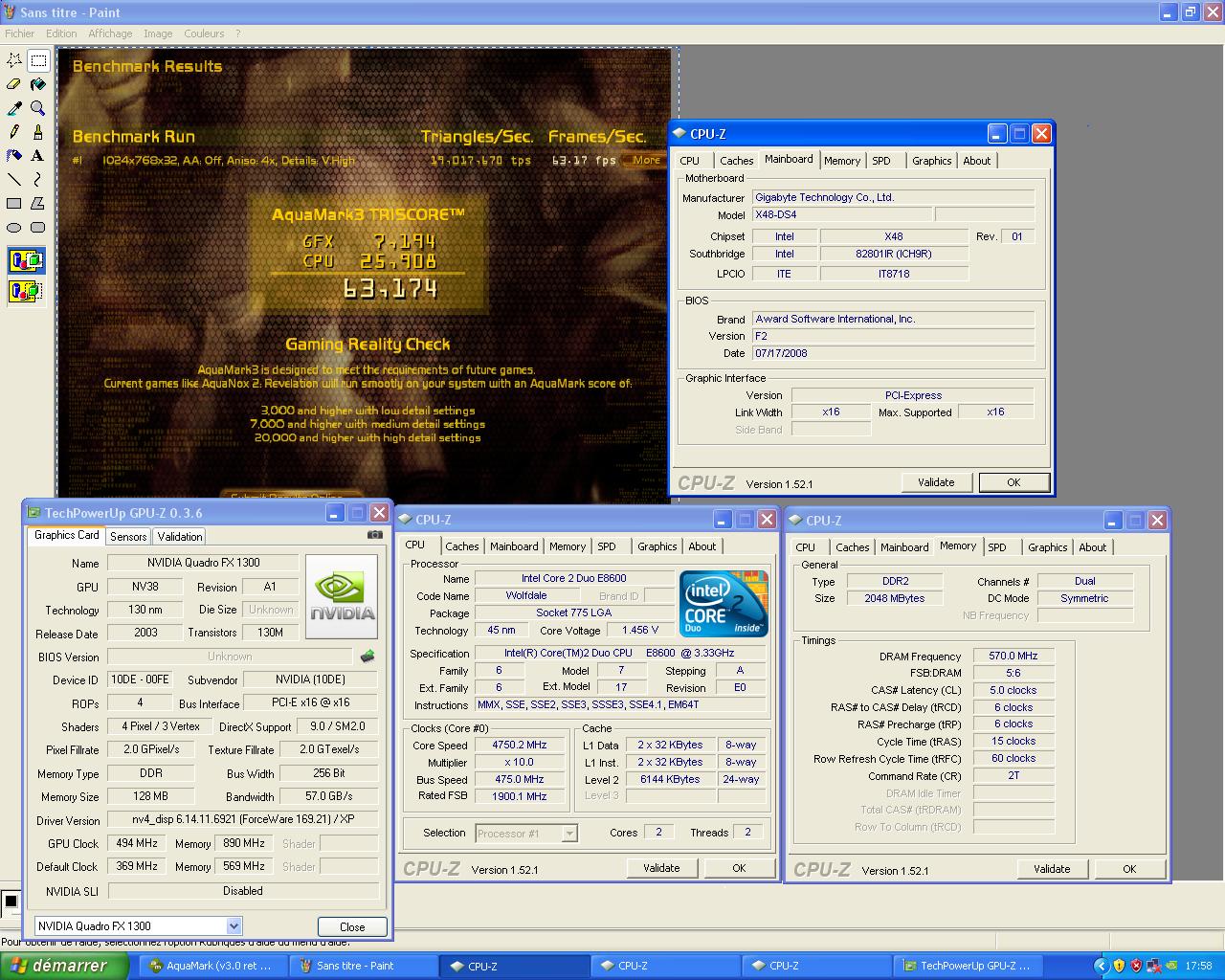
Task: Open the Graphics tab in the CPU CPU-Z window
Action: (657, 546)
